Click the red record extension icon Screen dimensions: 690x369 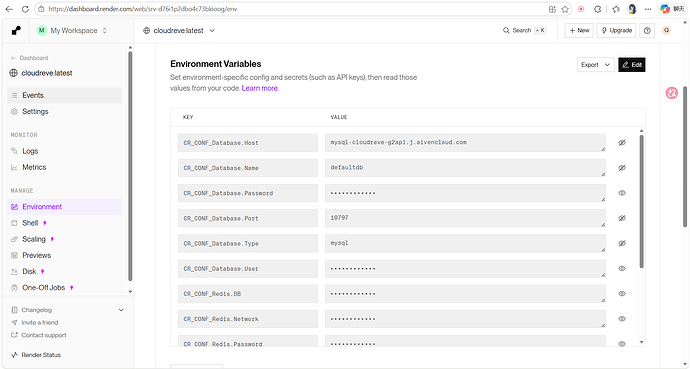[581, 9]
